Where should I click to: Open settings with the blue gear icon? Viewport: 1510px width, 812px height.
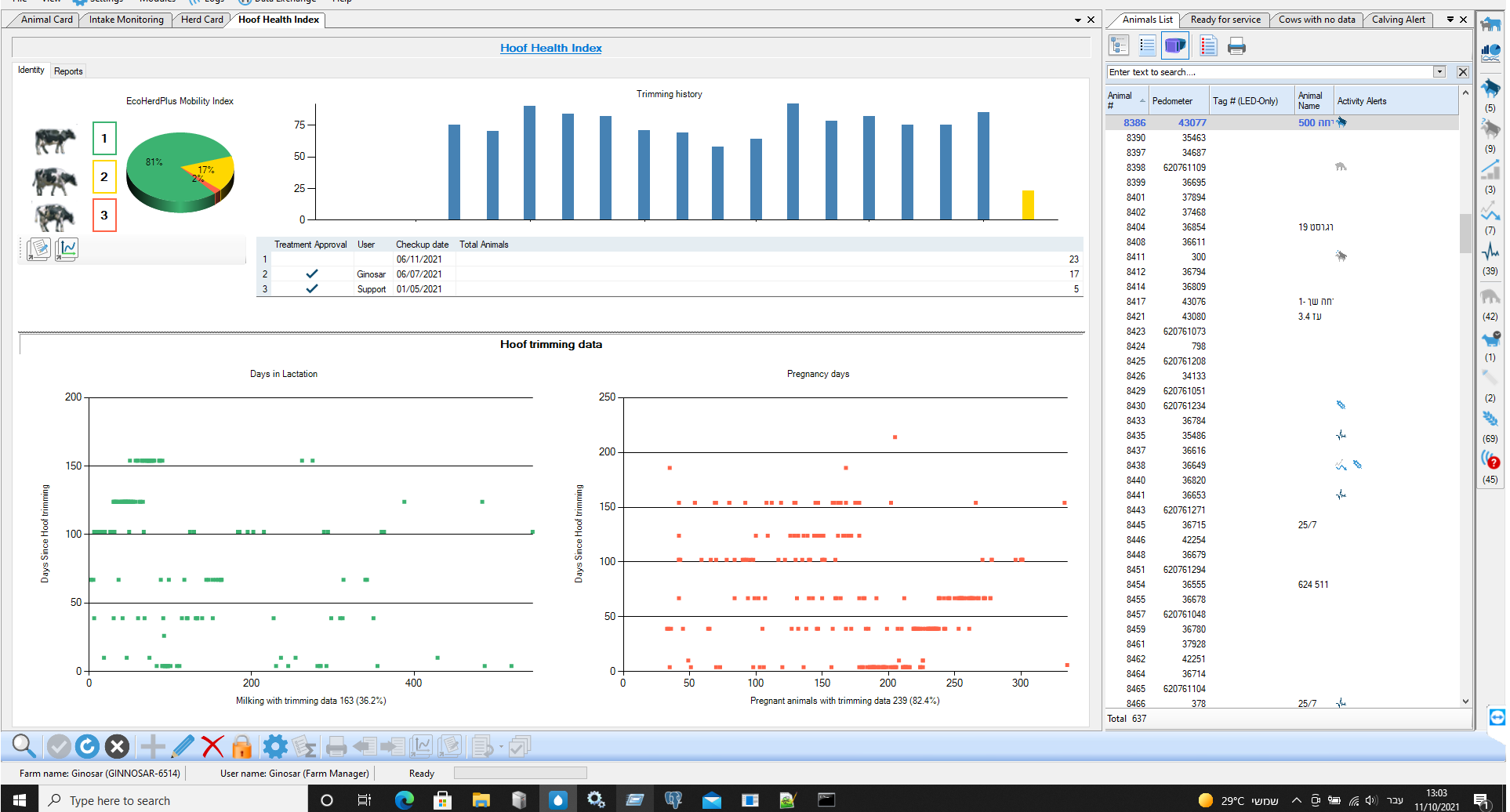pyautogui.click(x=275, y=746)
